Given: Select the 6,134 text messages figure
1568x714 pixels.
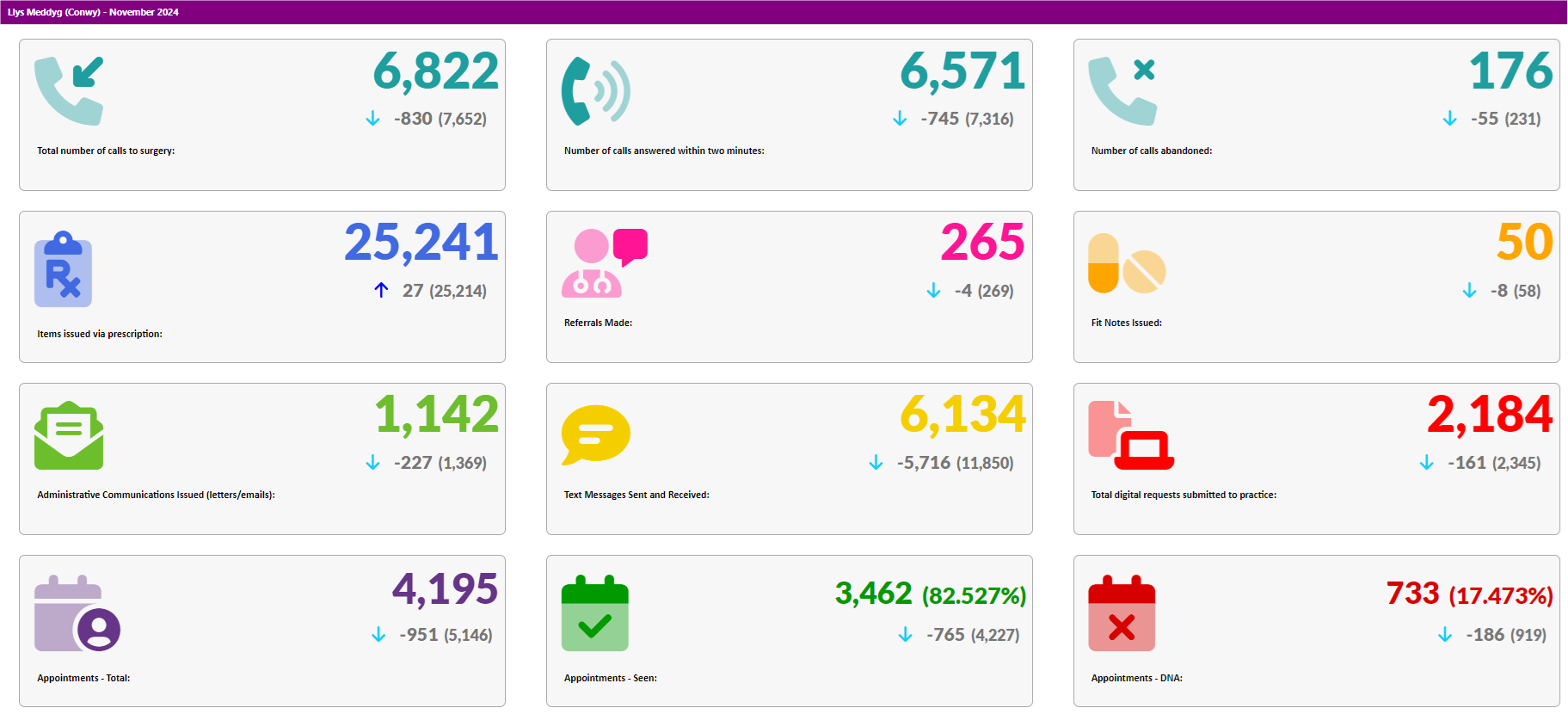Looking at the screenshot, I should (x=963, y=415).
